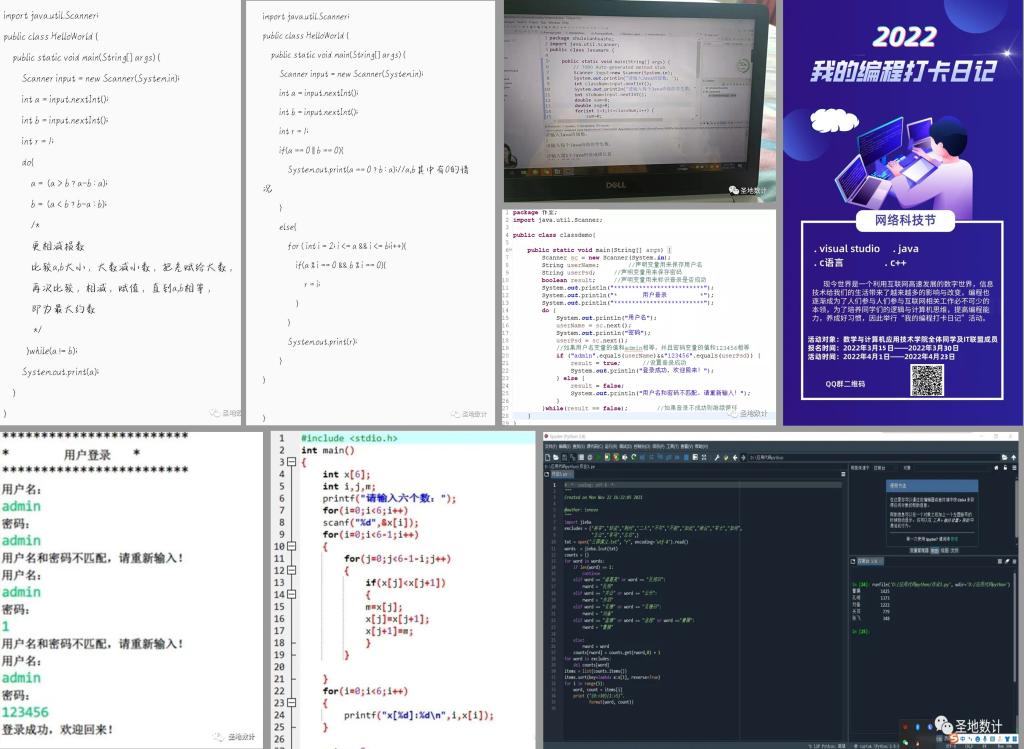Collapse the fold marker at line 3 in C code
The image size is (1024, 749).
click(x=291, y=462)
